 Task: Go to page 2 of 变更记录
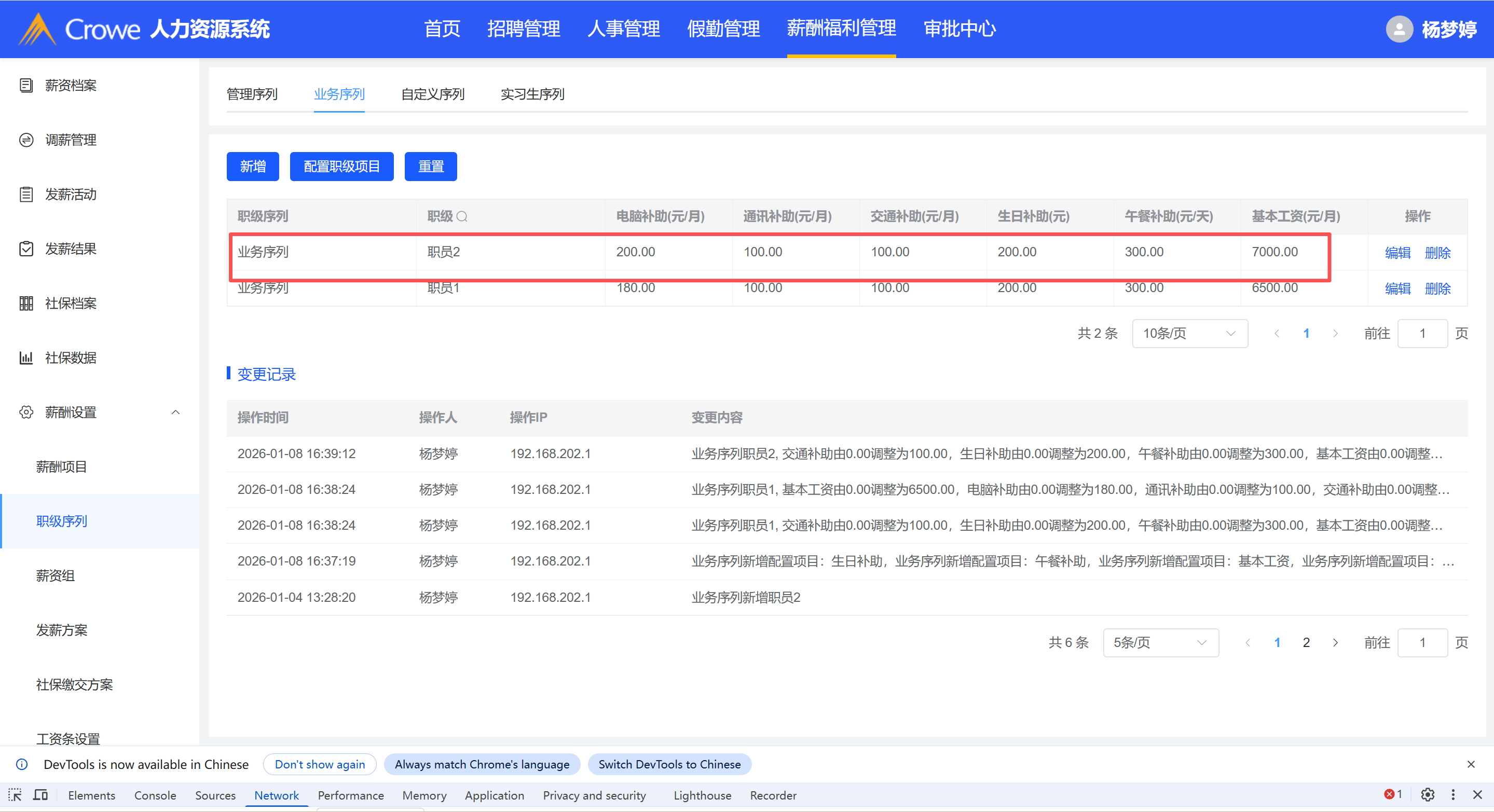point(1306,643)
